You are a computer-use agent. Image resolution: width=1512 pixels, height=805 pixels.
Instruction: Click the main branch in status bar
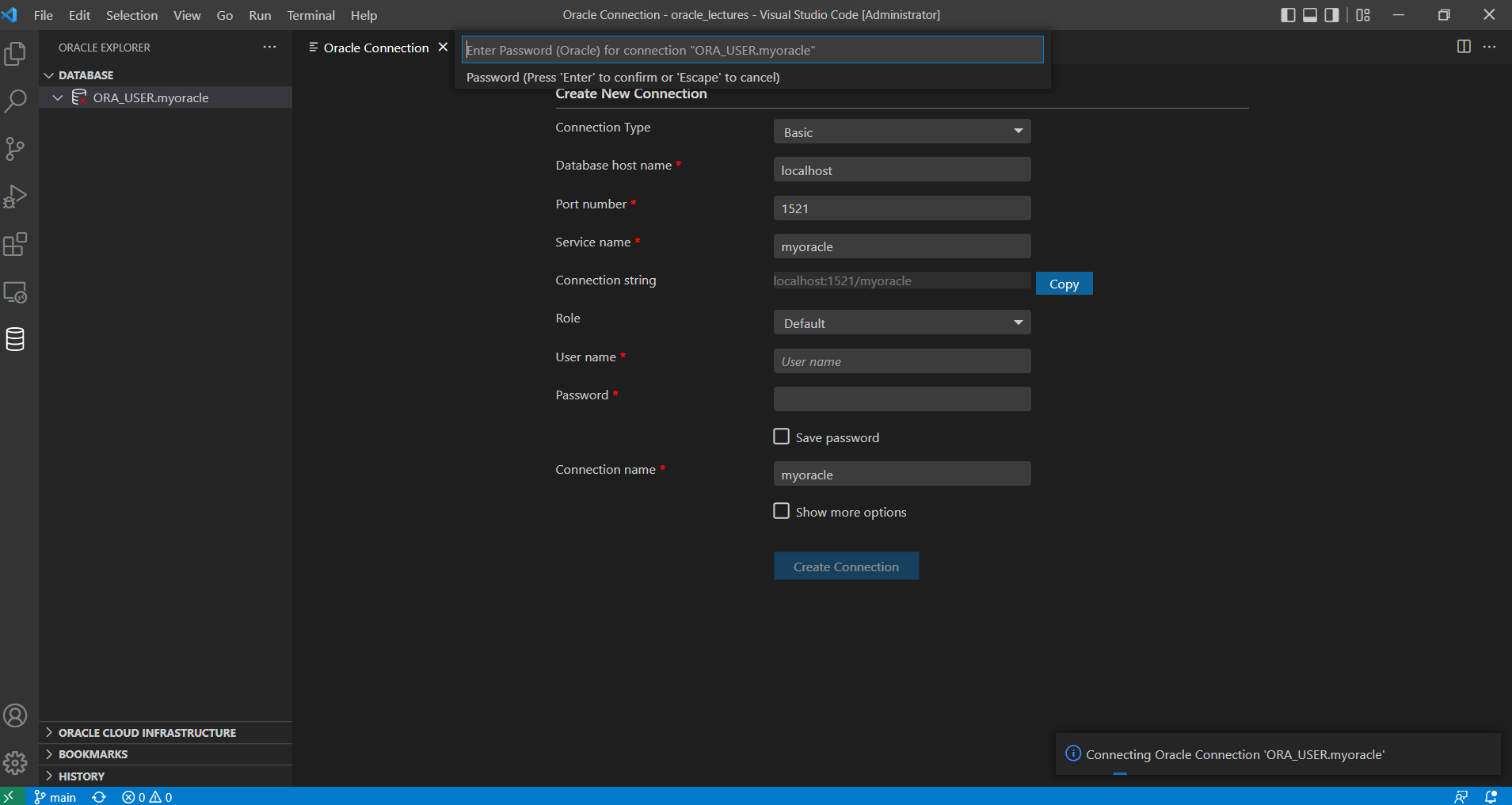(55, 797)
